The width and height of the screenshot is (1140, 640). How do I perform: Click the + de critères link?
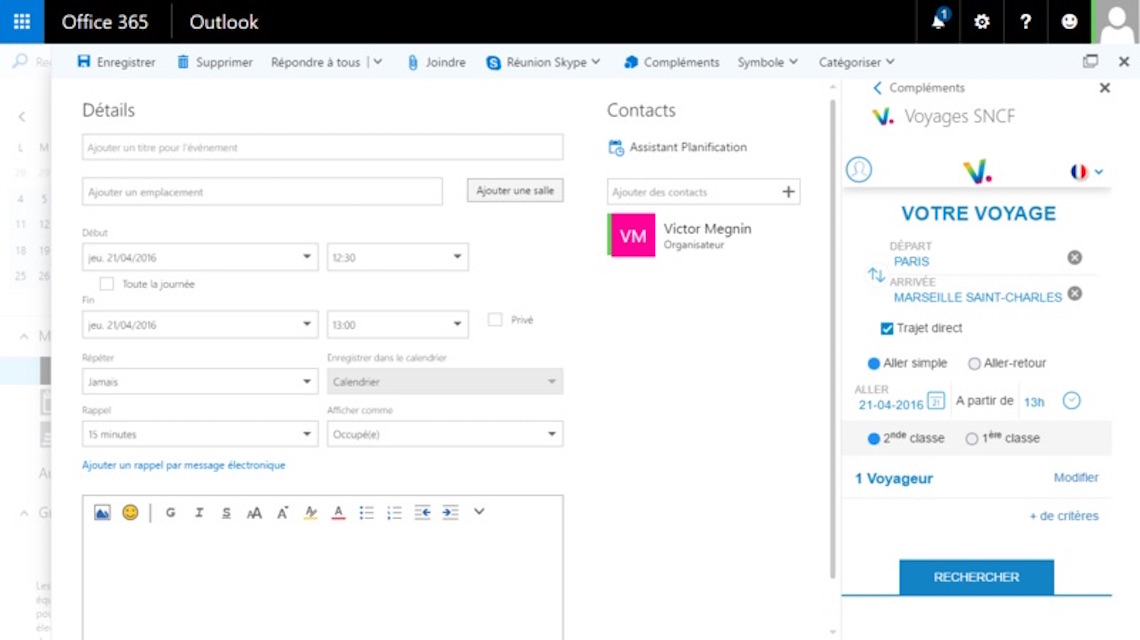point(1064,516)
